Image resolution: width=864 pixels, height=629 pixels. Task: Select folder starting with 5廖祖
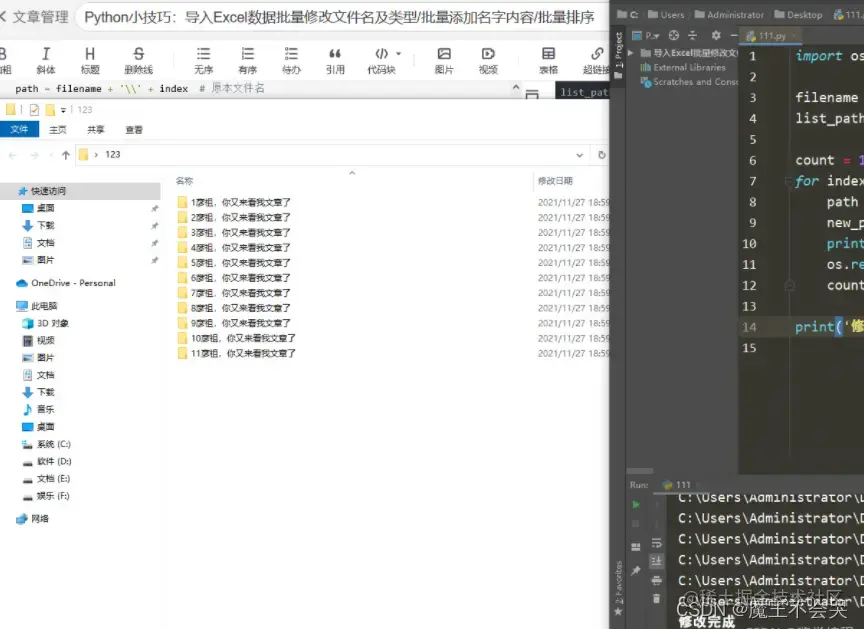tap(240, 263)
